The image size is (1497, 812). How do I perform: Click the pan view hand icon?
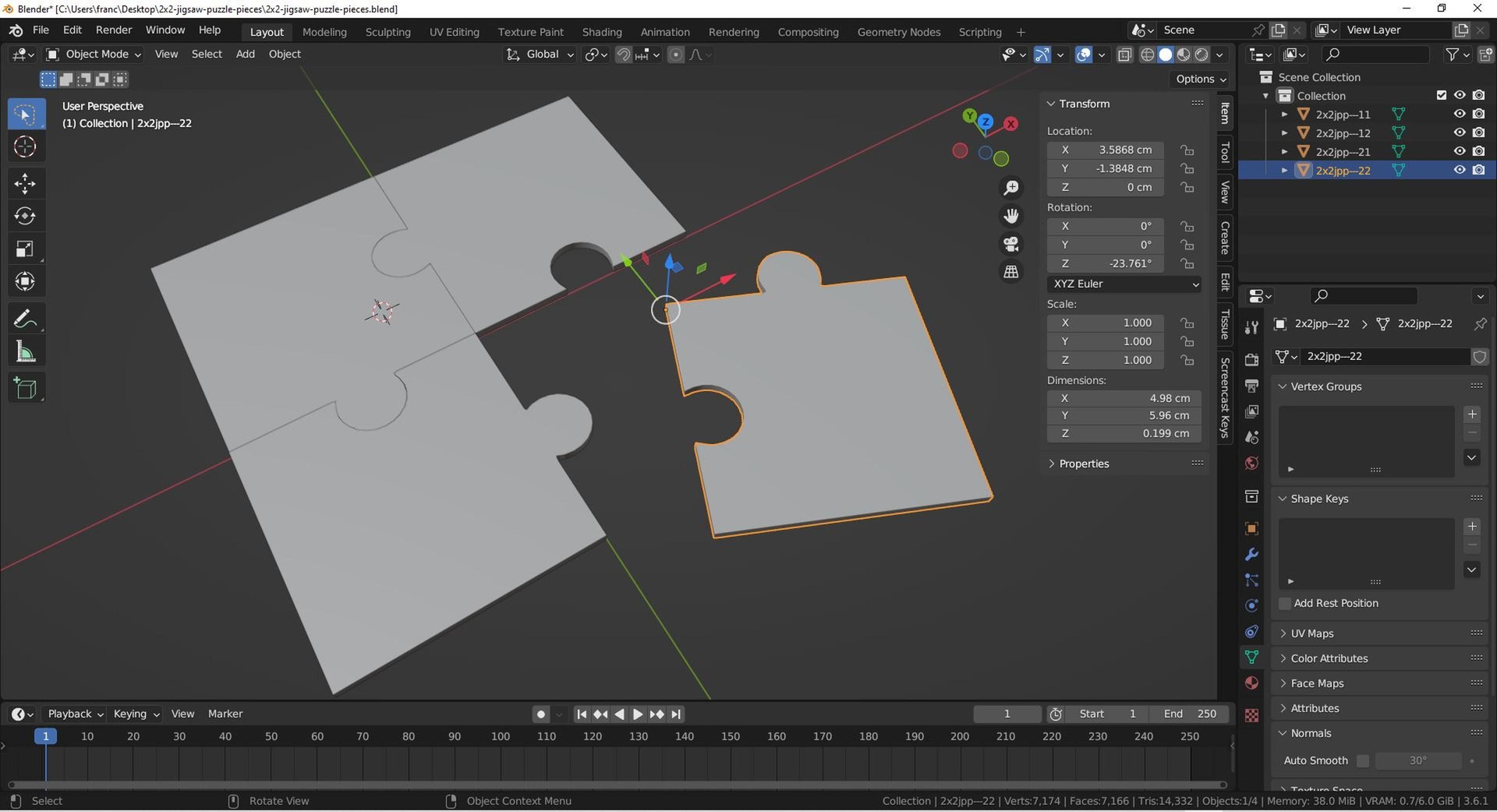[1011, 216]
